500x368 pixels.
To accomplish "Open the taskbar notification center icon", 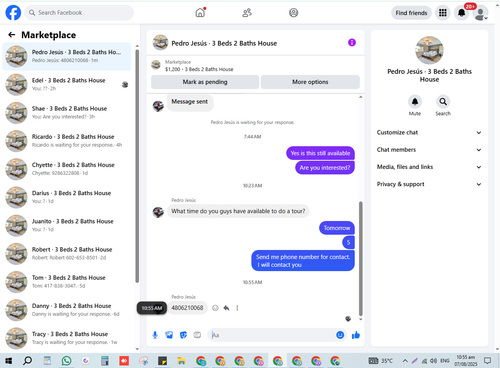I will tap(487, 361).
